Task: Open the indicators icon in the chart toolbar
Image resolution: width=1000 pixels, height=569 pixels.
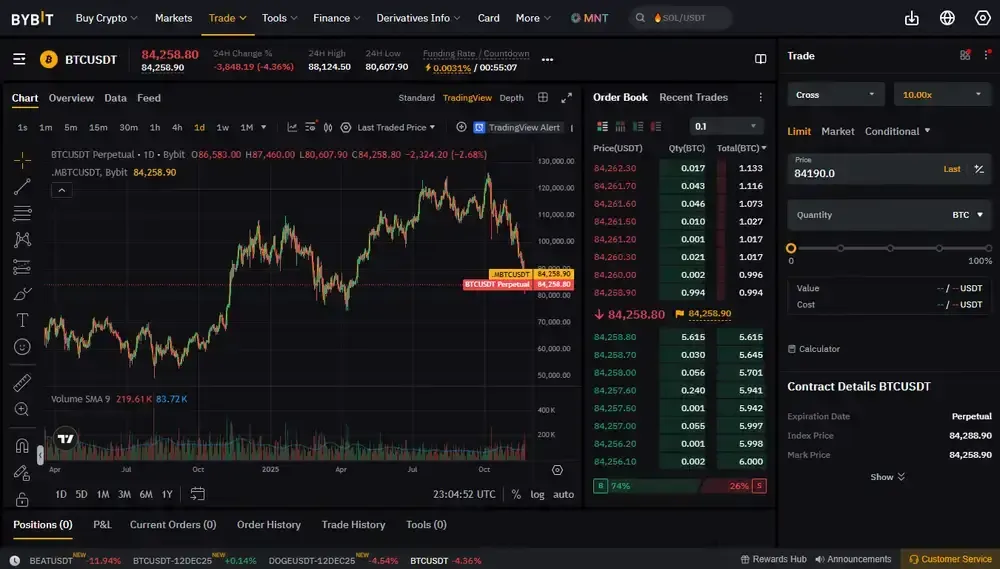Action: tap(292, 128)
